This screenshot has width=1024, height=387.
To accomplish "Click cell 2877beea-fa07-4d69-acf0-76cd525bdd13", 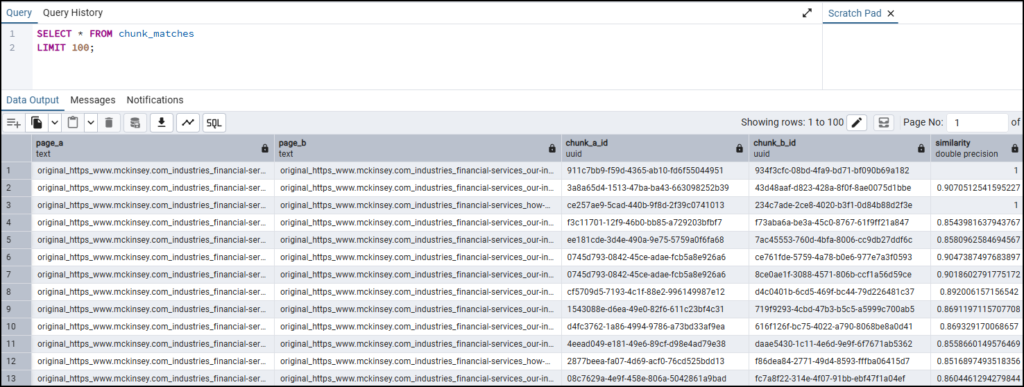I will point(655,361).
